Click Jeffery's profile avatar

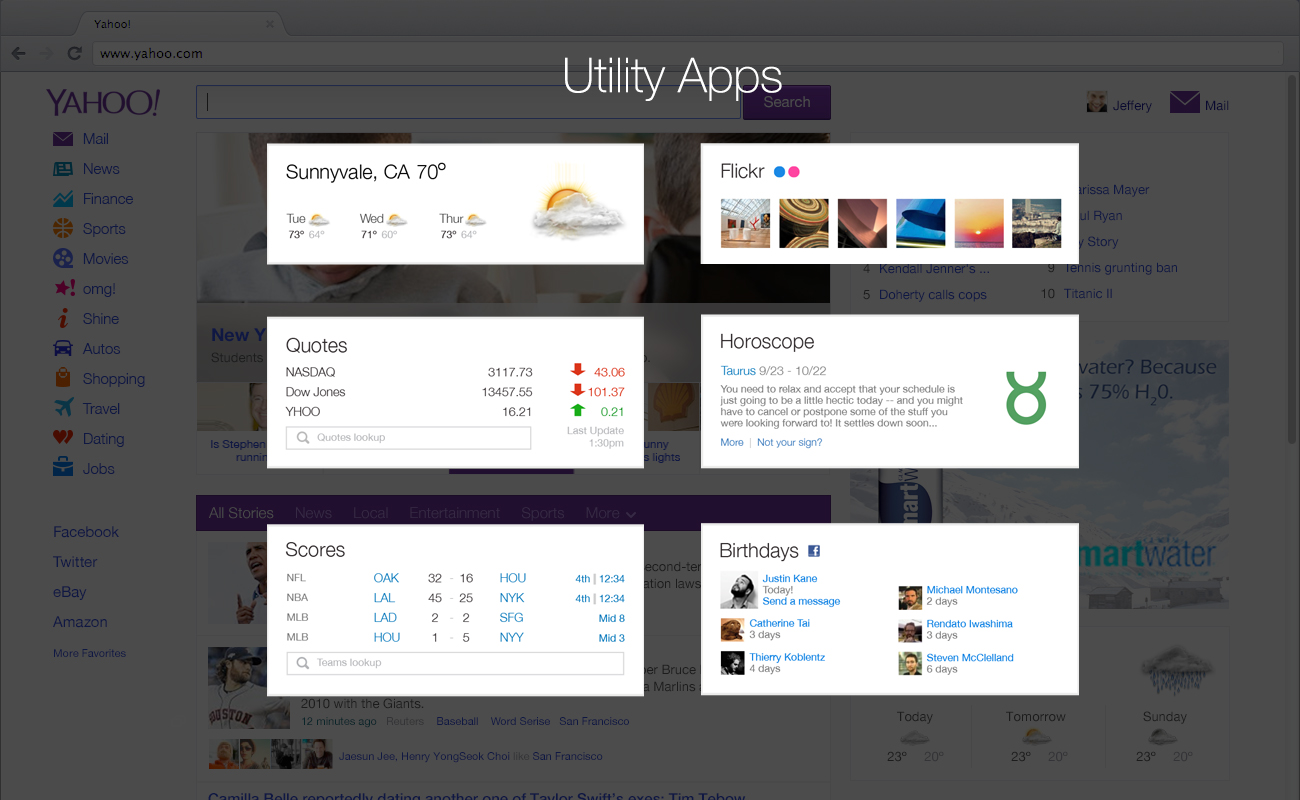[1097, 103]
